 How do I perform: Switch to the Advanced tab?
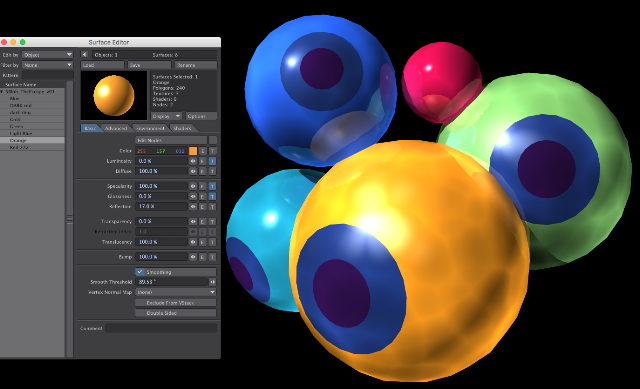click(116, 128)
